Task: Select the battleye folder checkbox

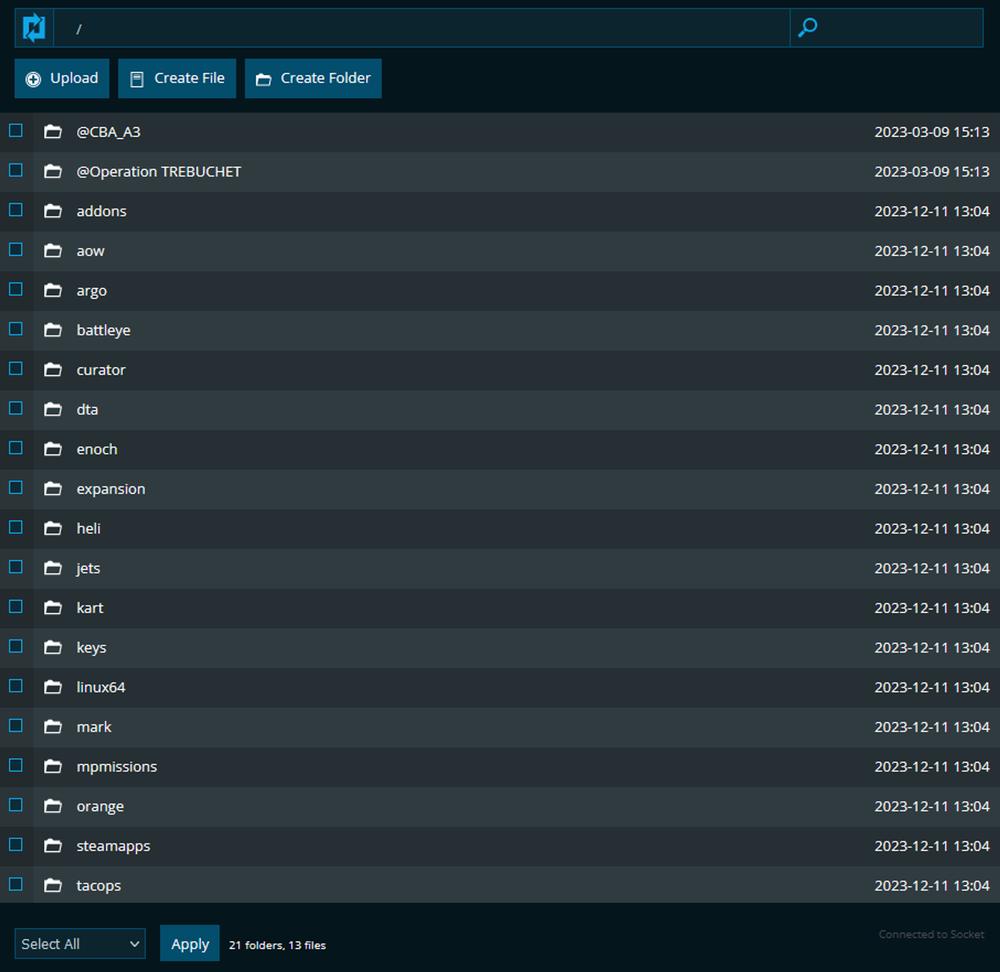Action: click(15, 328)
